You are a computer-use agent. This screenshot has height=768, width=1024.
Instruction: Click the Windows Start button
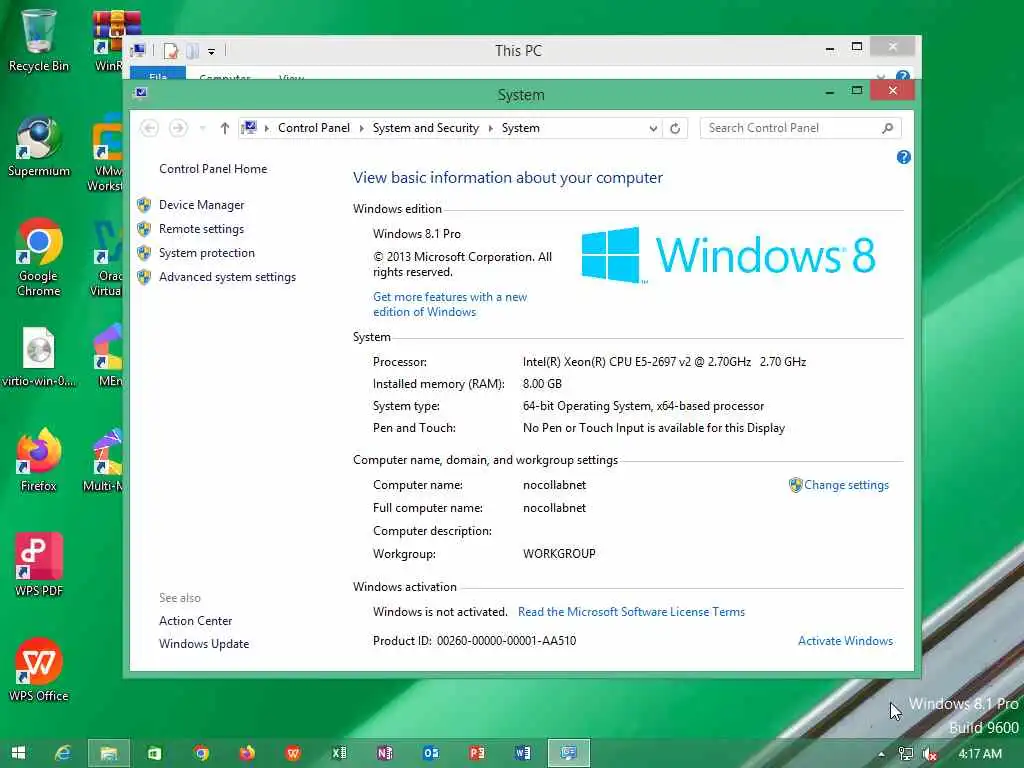point(18,753)
